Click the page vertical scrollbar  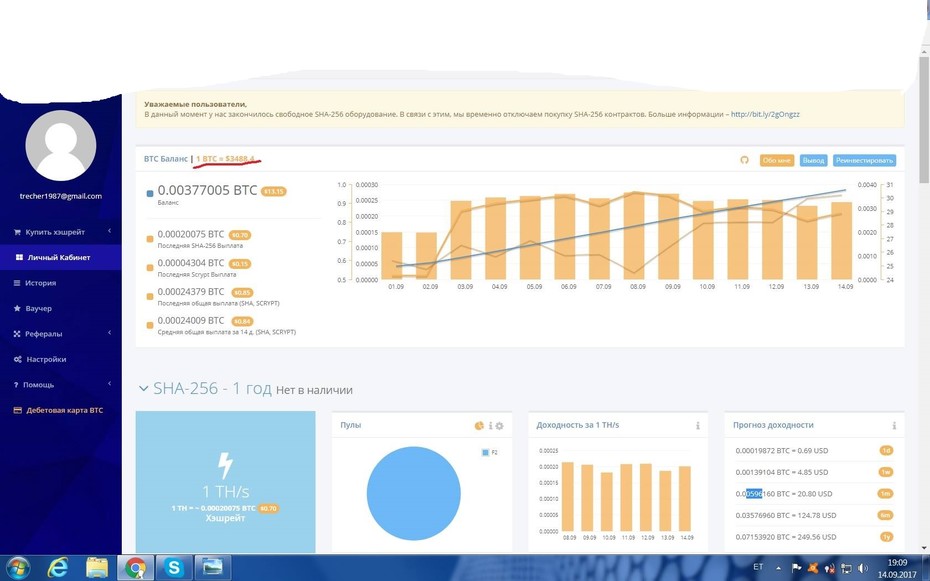point(924,302)
